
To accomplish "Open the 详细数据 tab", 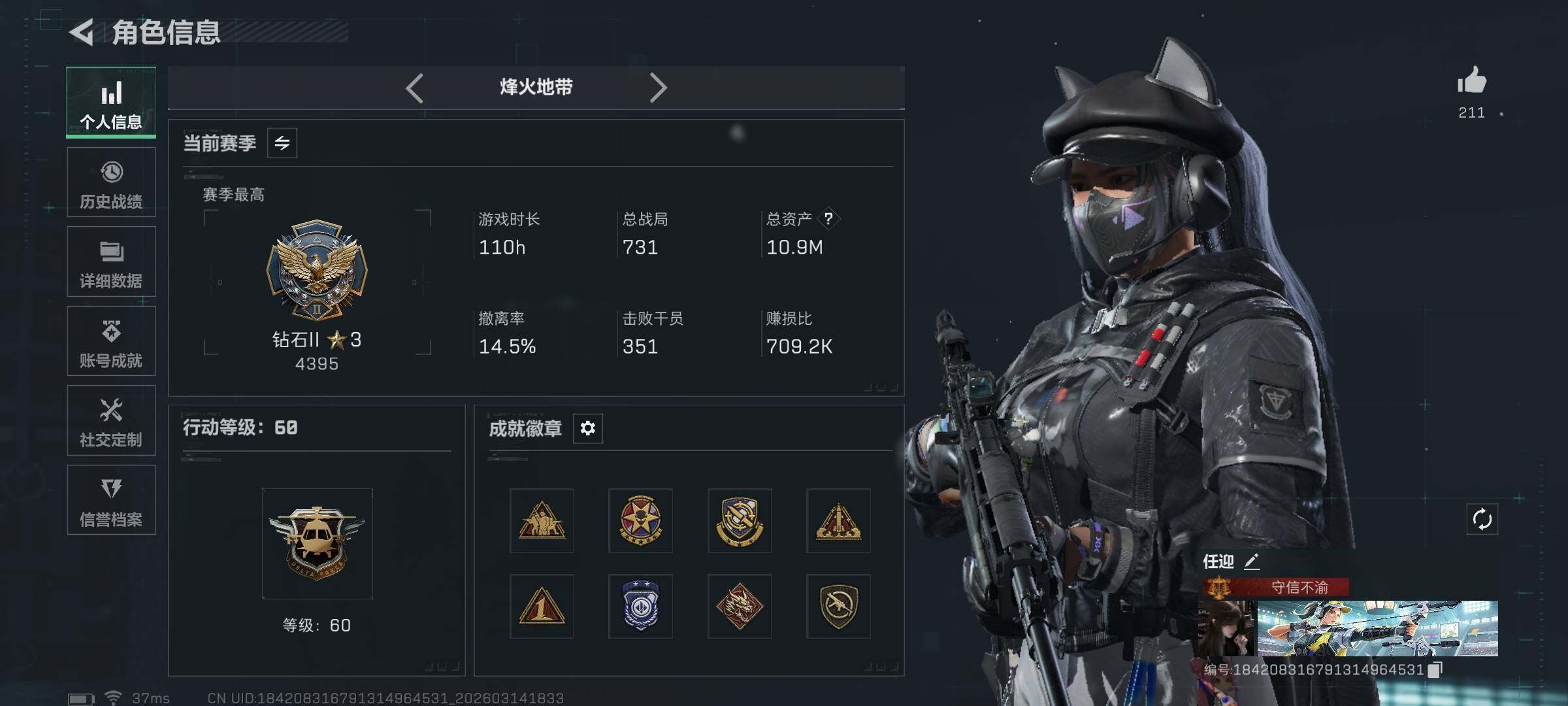I will tap(111, 261).
